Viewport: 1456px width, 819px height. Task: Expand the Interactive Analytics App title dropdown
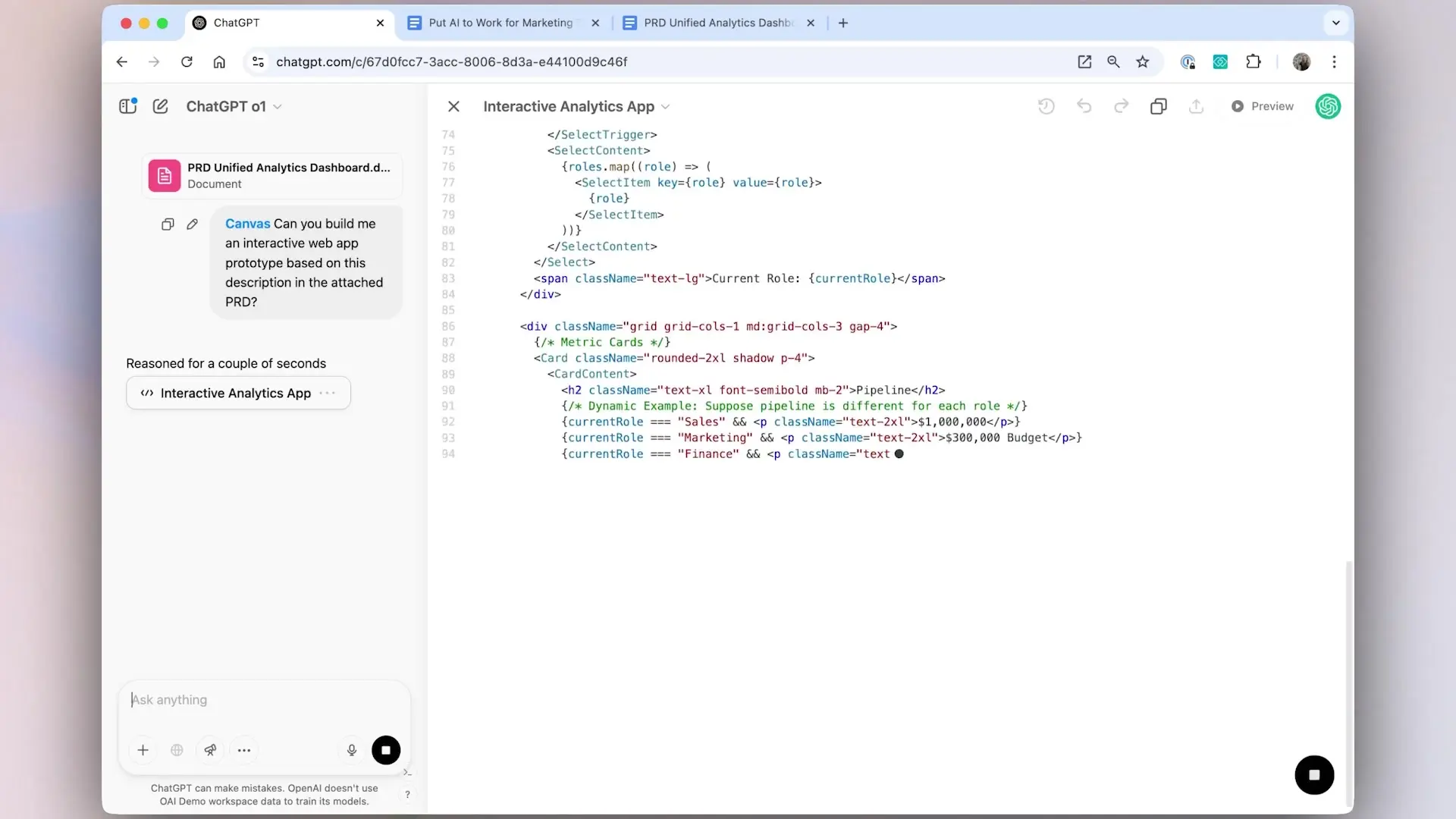665,107
